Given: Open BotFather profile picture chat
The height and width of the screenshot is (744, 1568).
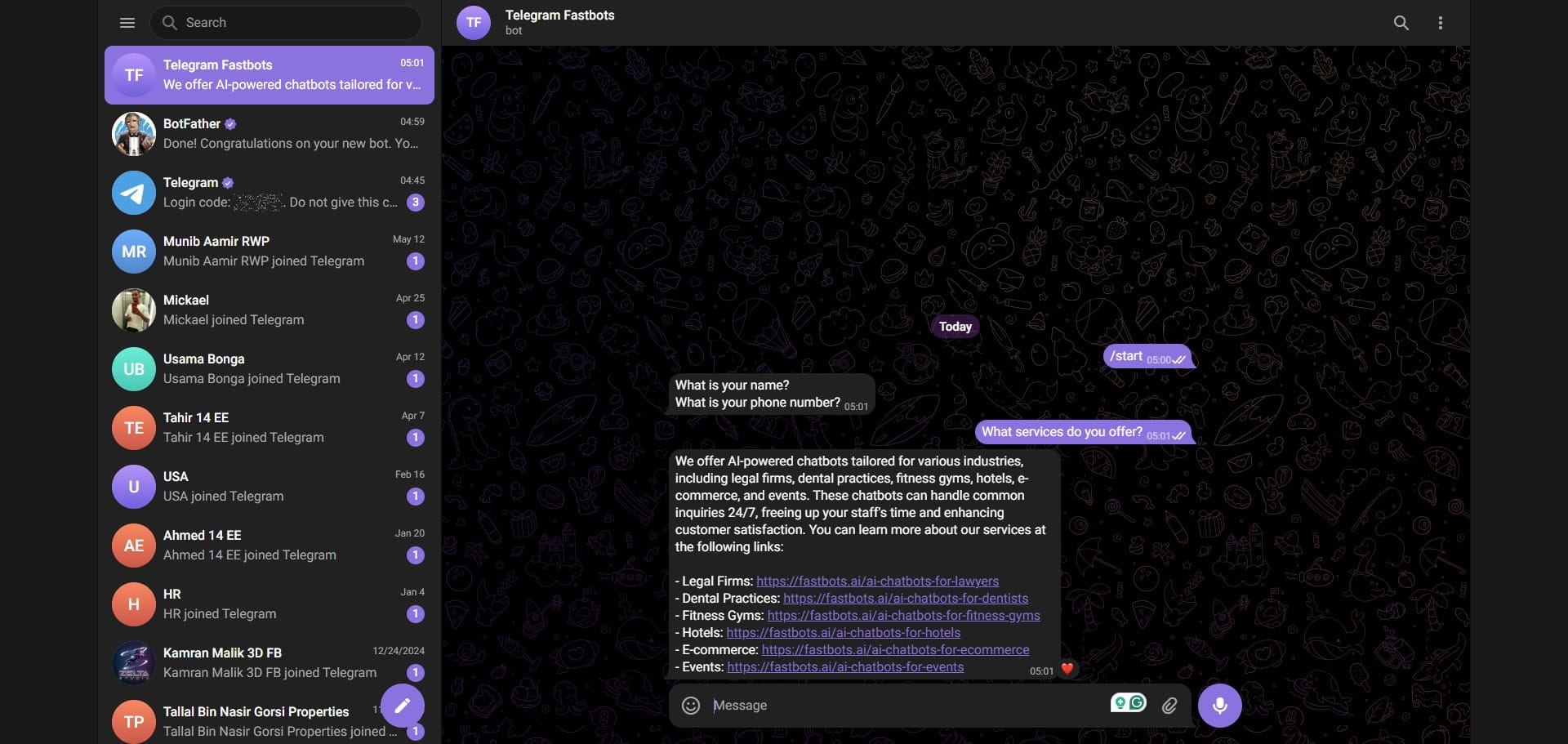Looking at the screenshot, I should pyautogui.click(x=134, y=134).
